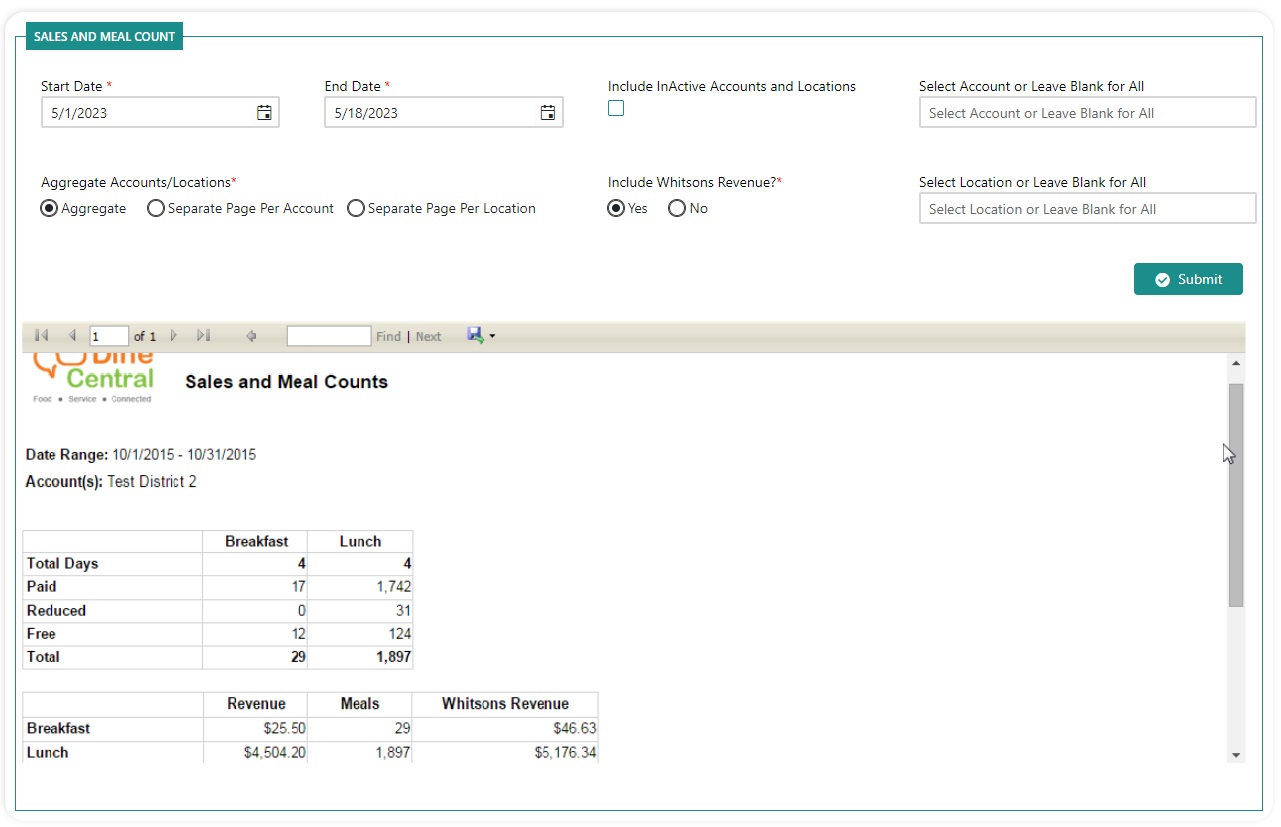Click the export save disk icon

coord(475,335)
